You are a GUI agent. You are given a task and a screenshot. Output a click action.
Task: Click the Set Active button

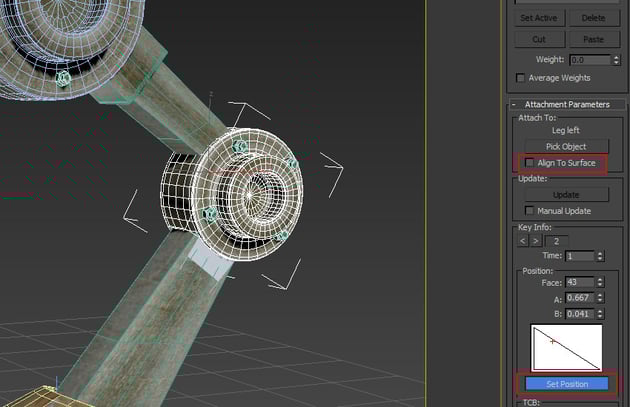[x=539, y=18]
